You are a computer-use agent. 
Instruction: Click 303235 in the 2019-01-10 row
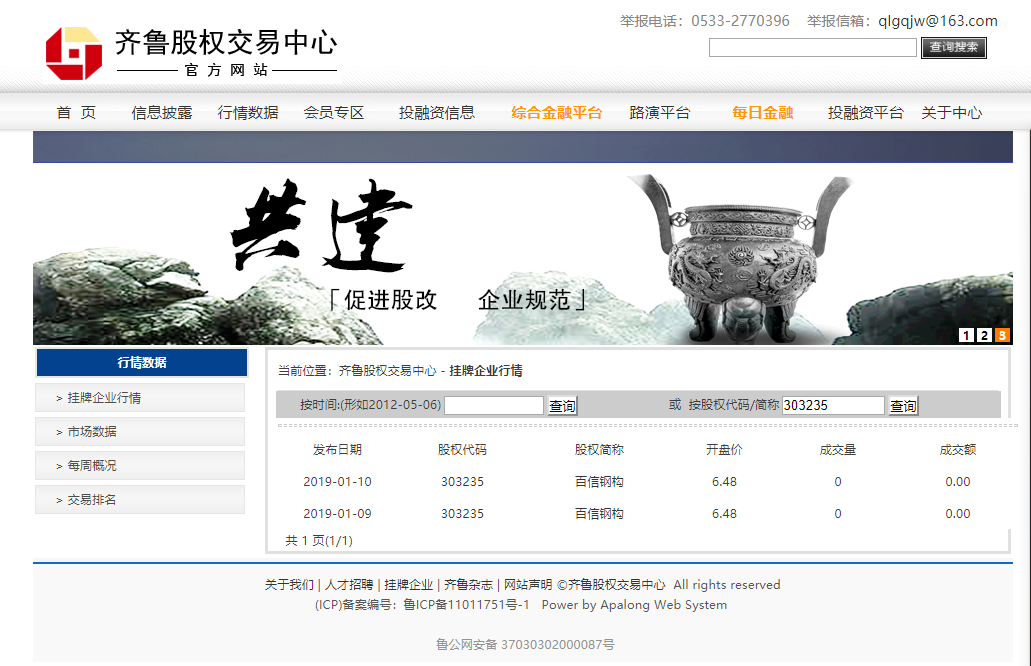(462, 482)
